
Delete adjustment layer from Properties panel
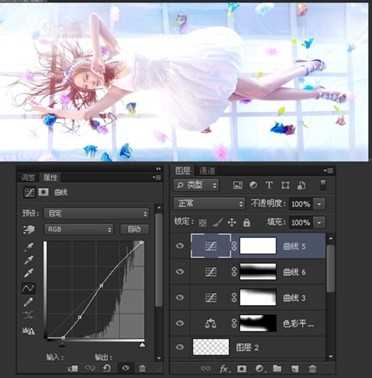pos(142,368)
